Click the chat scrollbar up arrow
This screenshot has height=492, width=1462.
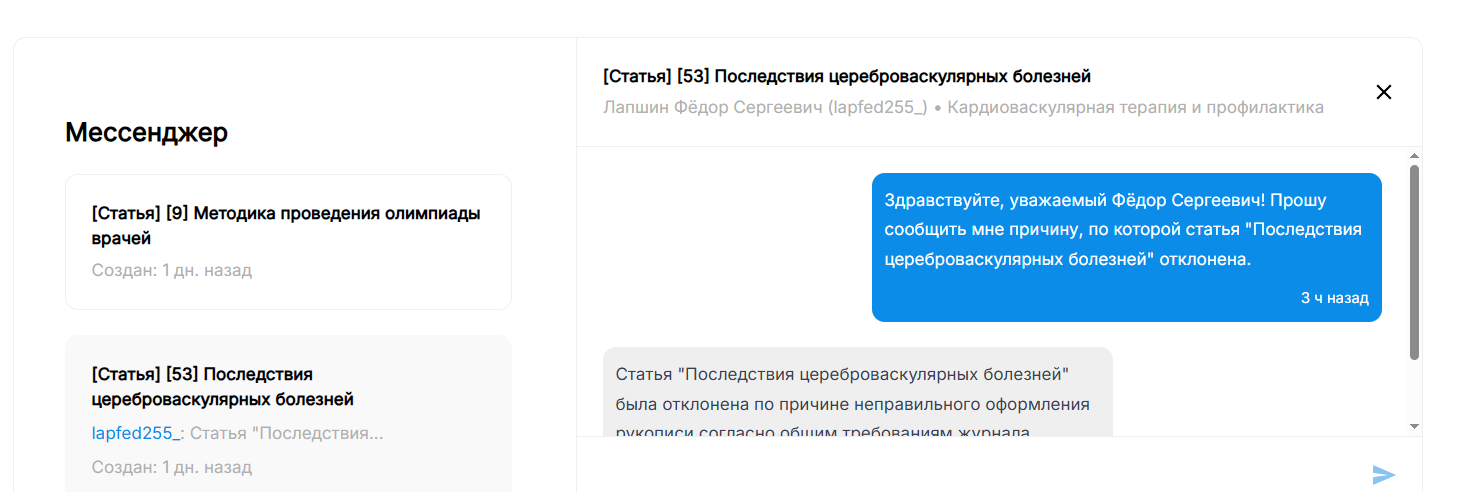tap(1414, 157)
